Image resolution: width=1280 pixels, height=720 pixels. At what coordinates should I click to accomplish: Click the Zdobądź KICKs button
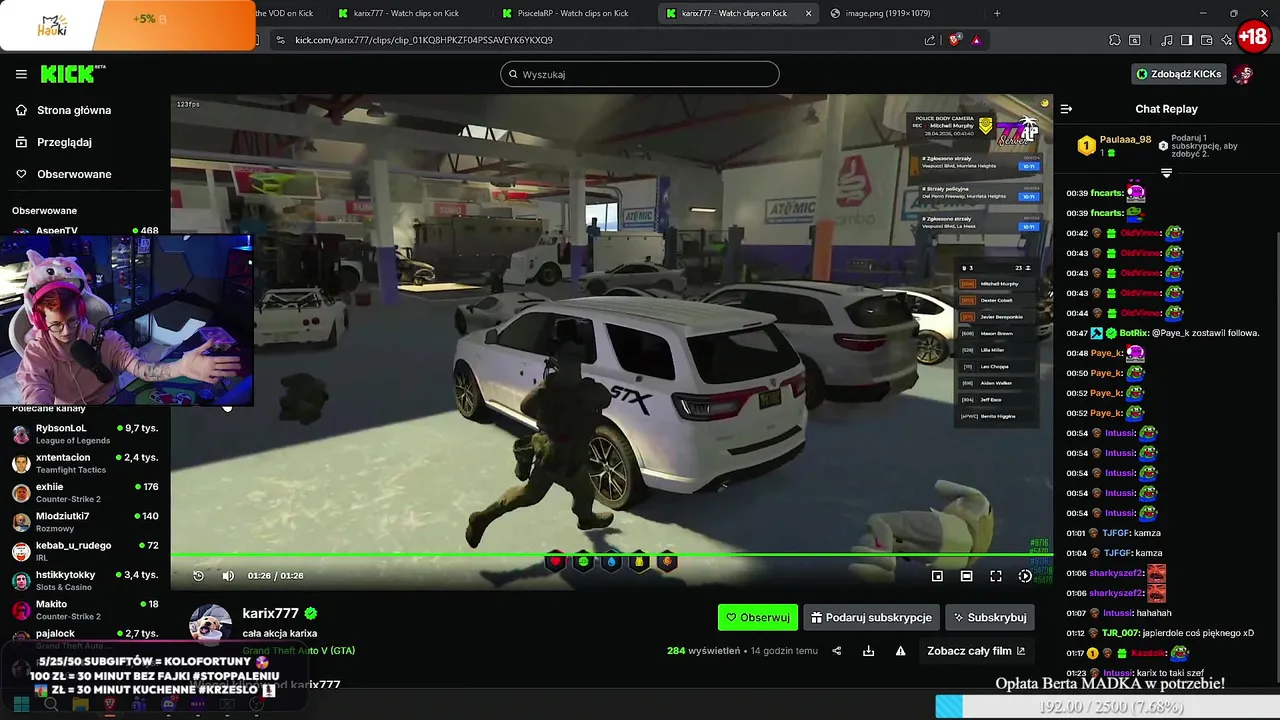[1179, 74]
